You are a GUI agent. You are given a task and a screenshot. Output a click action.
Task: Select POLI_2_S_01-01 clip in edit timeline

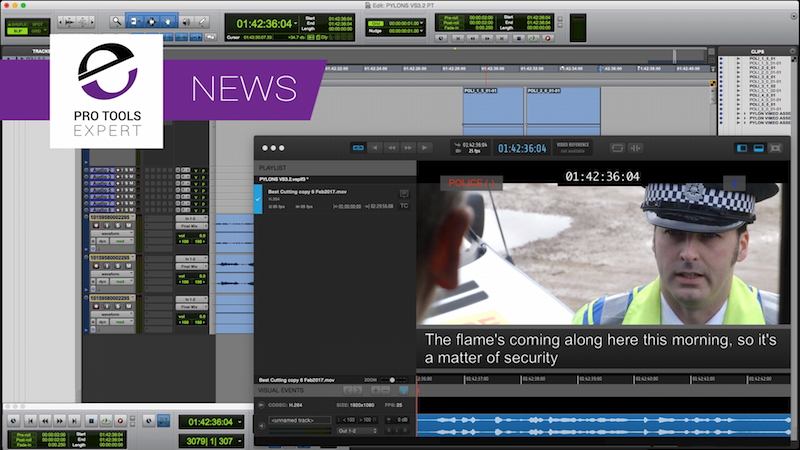pos(563,112)
